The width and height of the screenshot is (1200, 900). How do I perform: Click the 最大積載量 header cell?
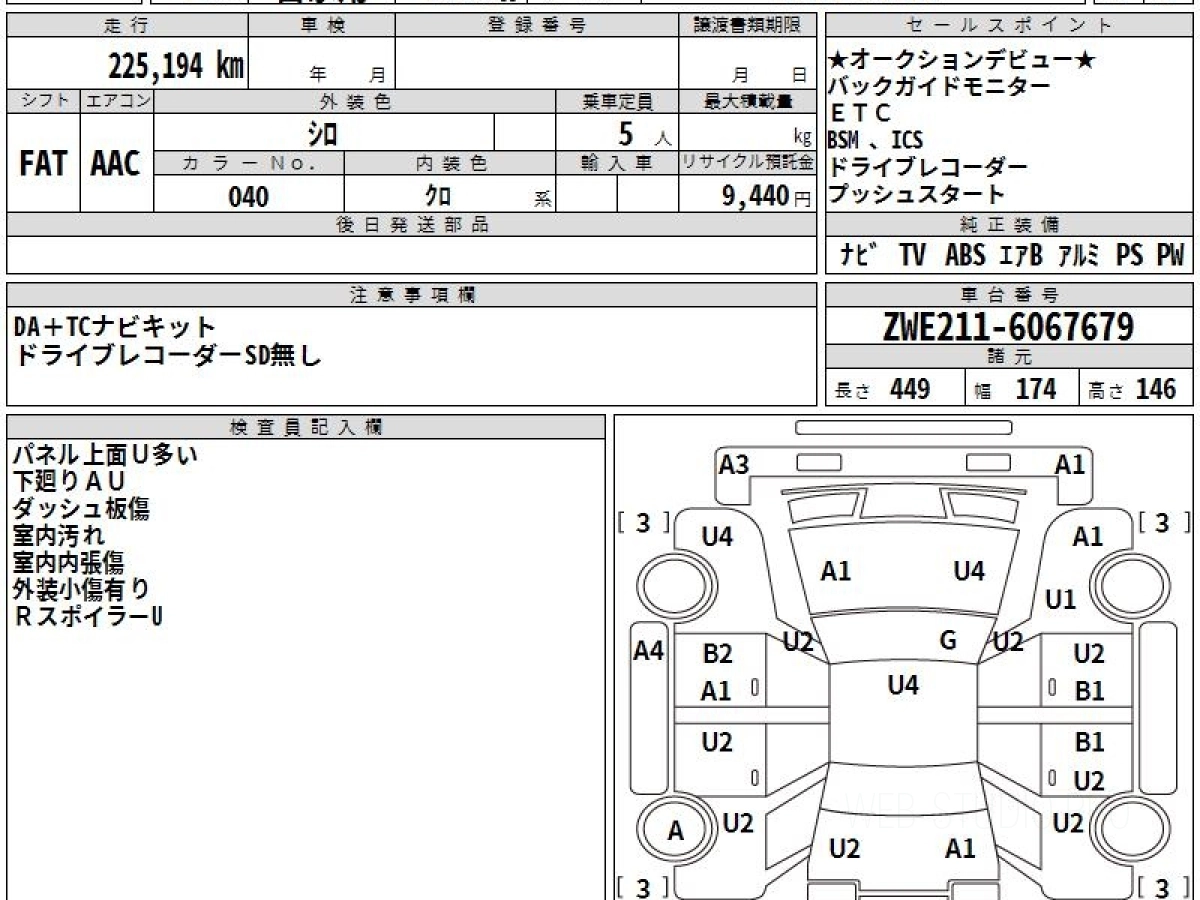click(x=747, y=101)
